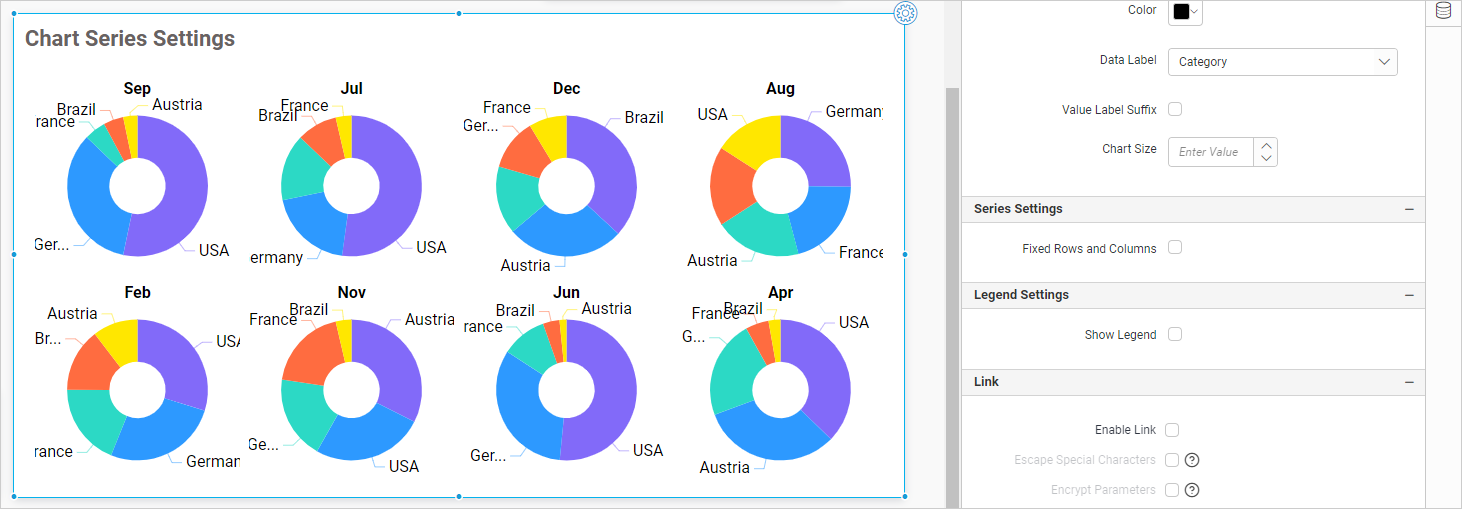Collapse Link section with minus icon
The image size is (1462, 509).
[1409, 382]
